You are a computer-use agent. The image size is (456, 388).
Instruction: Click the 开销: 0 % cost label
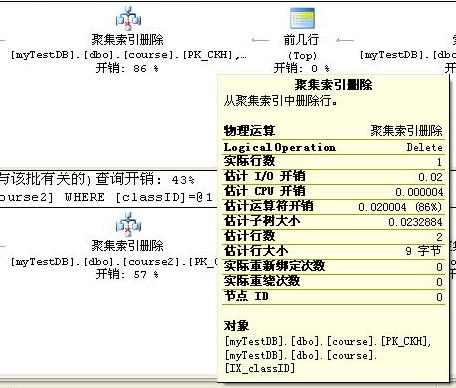[x=302, y=68]
